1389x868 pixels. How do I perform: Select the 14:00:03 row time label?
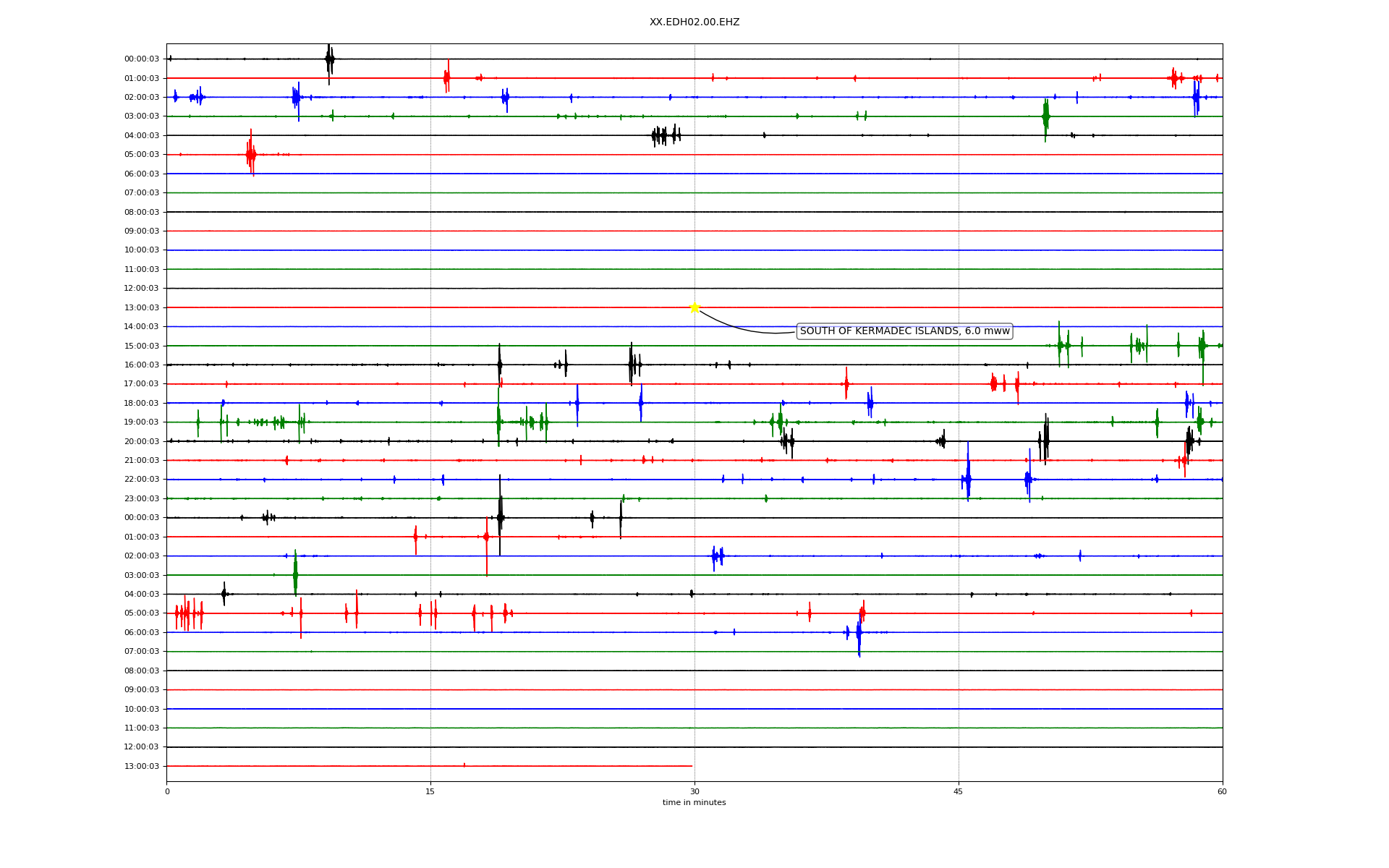142,327
